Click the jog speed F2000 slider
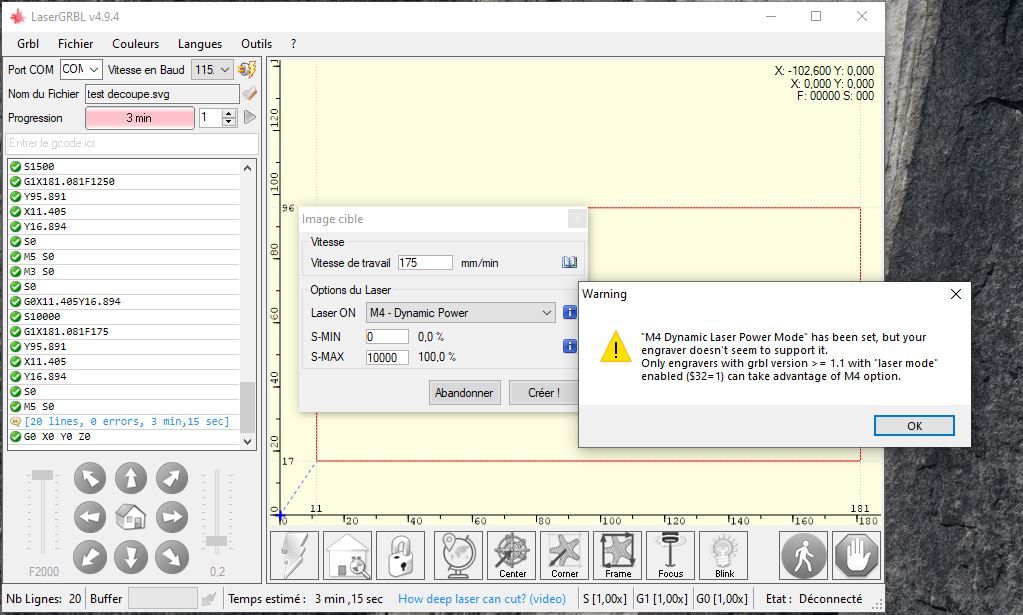The image size is (1023, 615). 43,514
